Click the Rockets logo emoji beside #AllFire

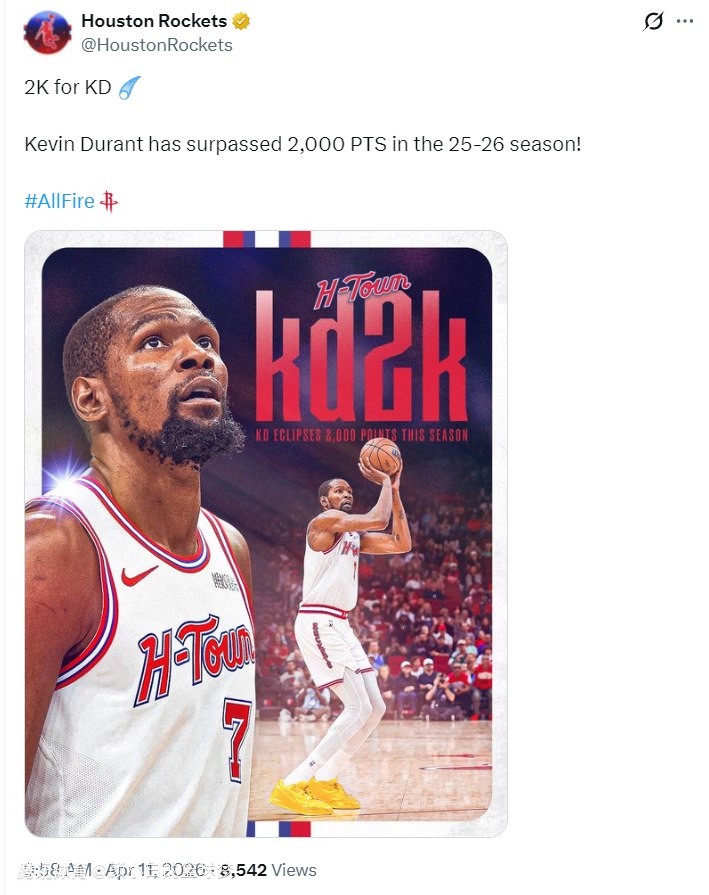[x=108, y=201]
